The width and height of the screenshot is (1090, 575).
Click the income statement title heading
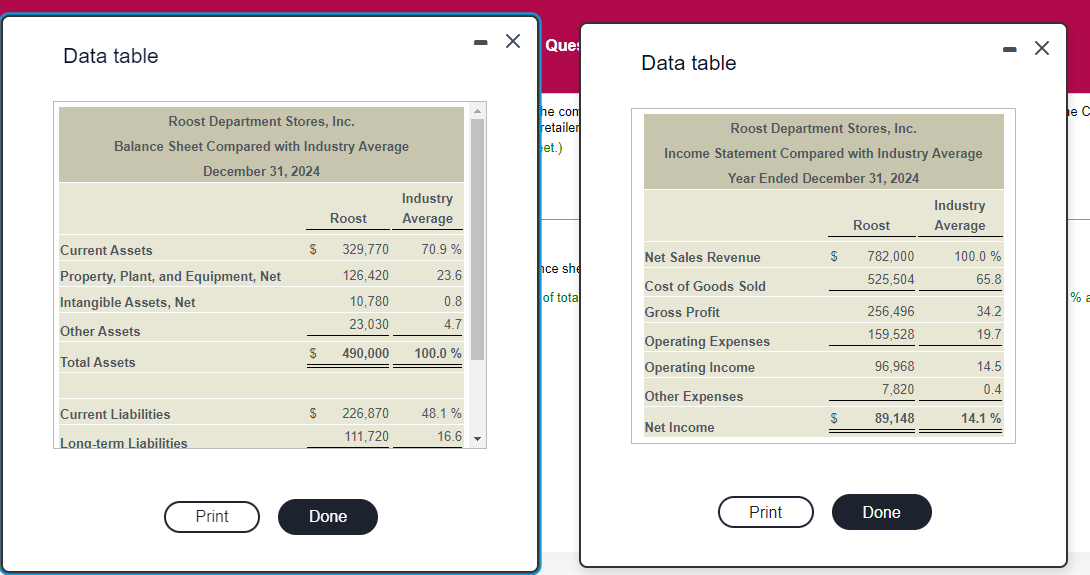[823, 153]
